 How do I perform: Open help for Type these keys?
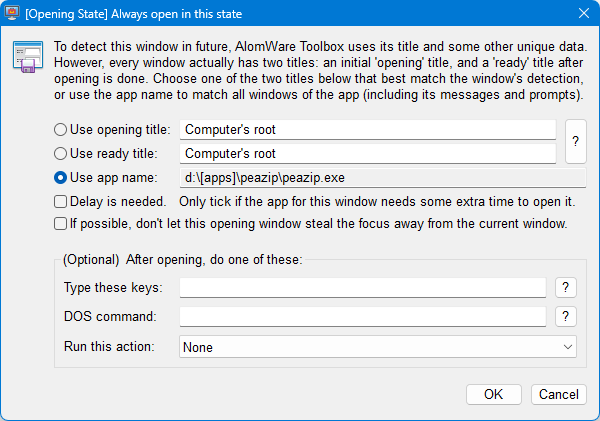point(565,288)
